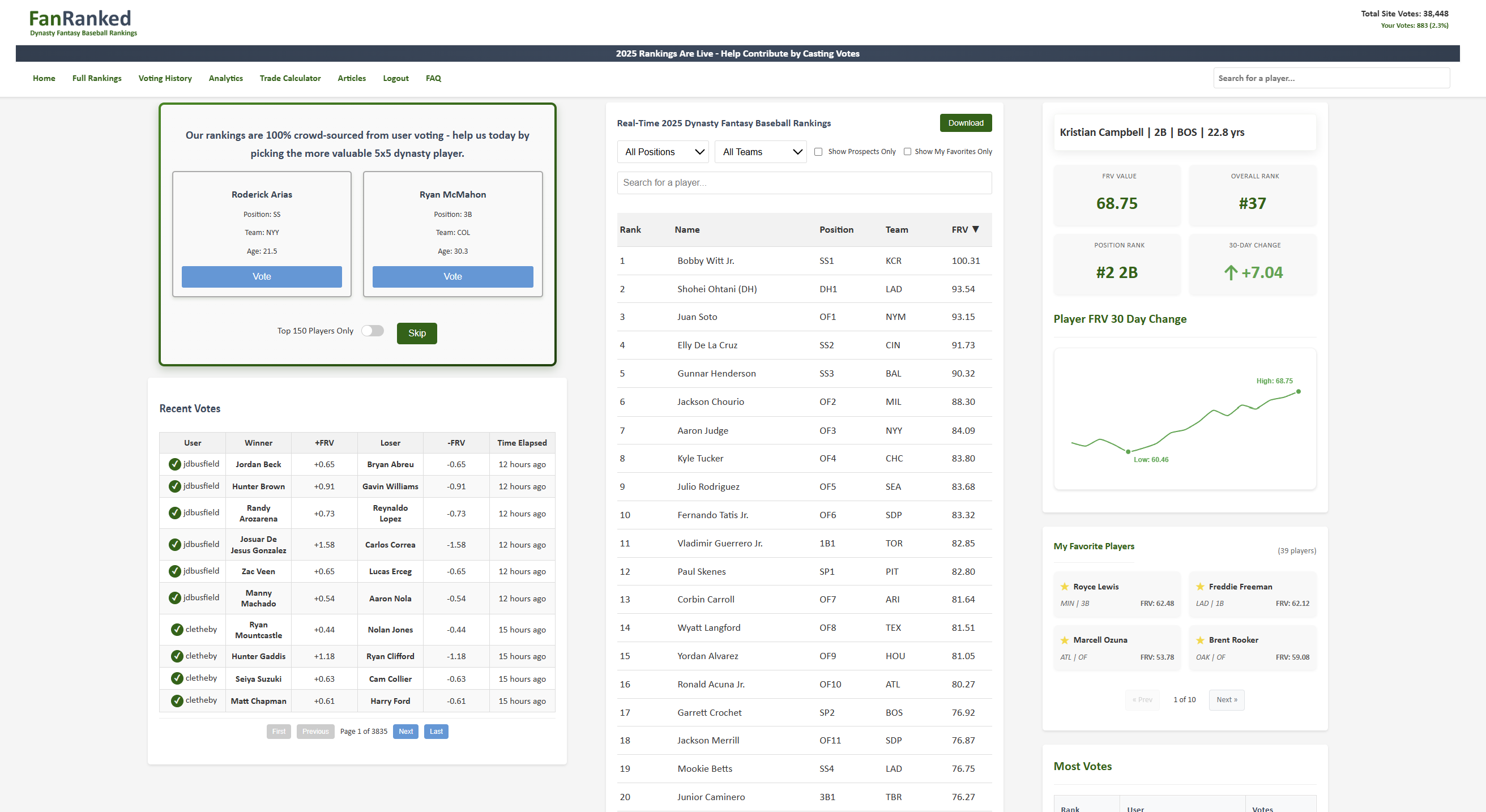1486x812 pixels.
Task: Open the All Positions dropdown
Action: pyautogui.click(x=663, y=152)
